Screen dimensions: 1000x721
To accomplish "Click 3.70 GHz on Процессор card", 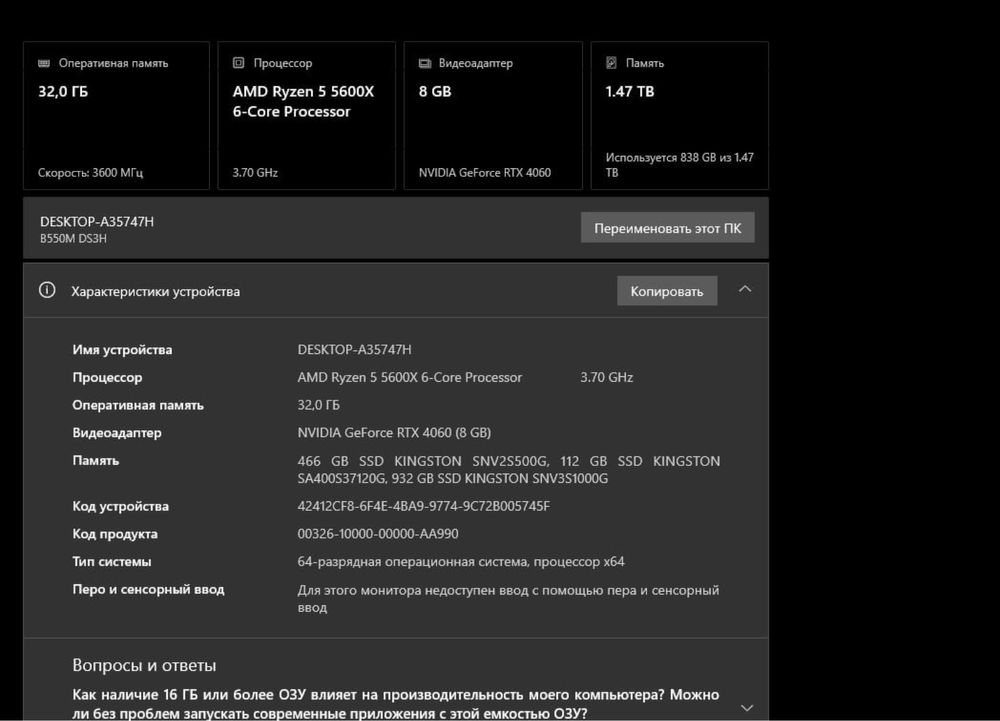I will 255,172.
